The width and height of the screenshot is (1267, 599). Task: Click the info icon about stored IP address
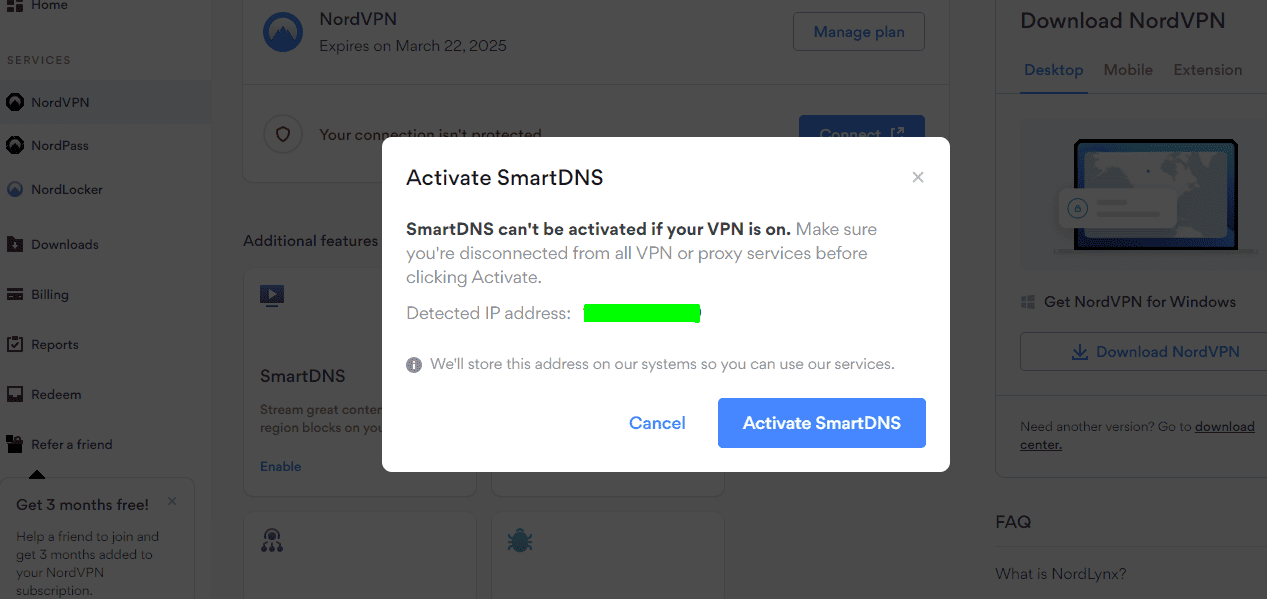tap(414, 364)
